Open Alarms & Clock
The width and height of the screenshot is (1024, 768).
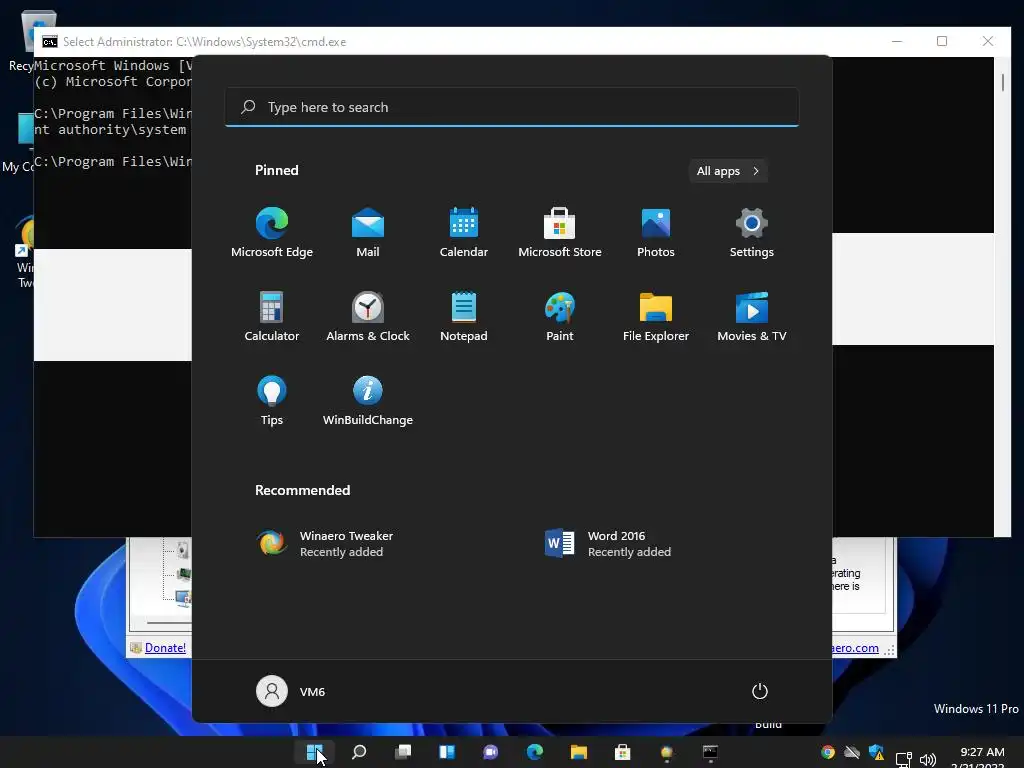point(368,316)
